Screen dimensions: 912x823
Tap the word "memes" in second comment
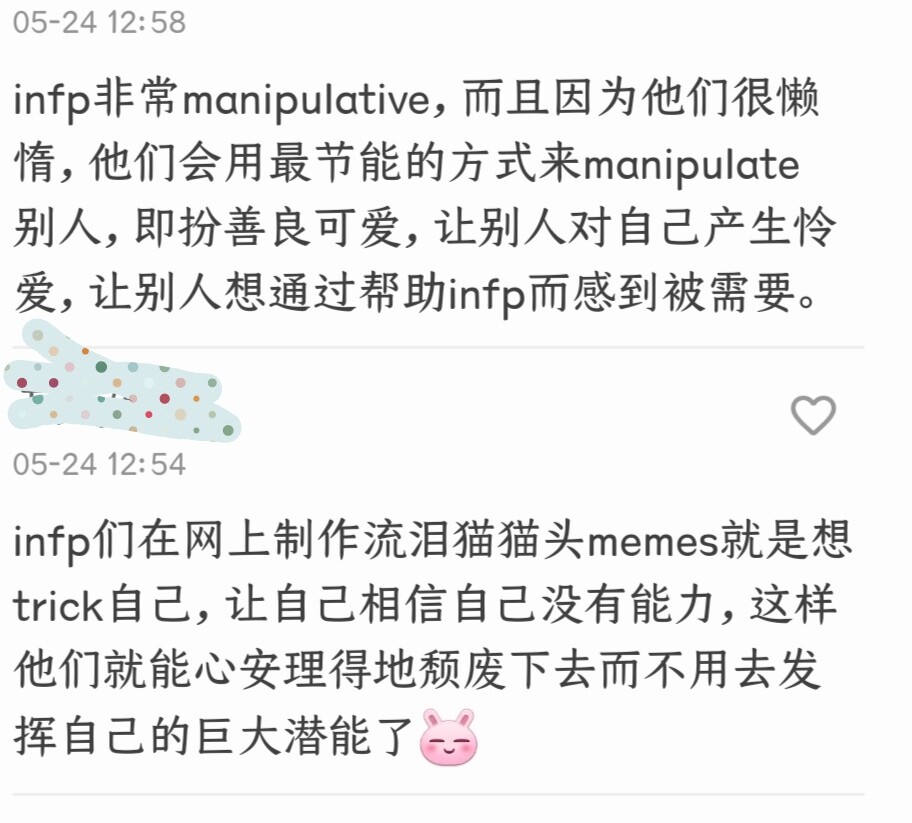653,542
